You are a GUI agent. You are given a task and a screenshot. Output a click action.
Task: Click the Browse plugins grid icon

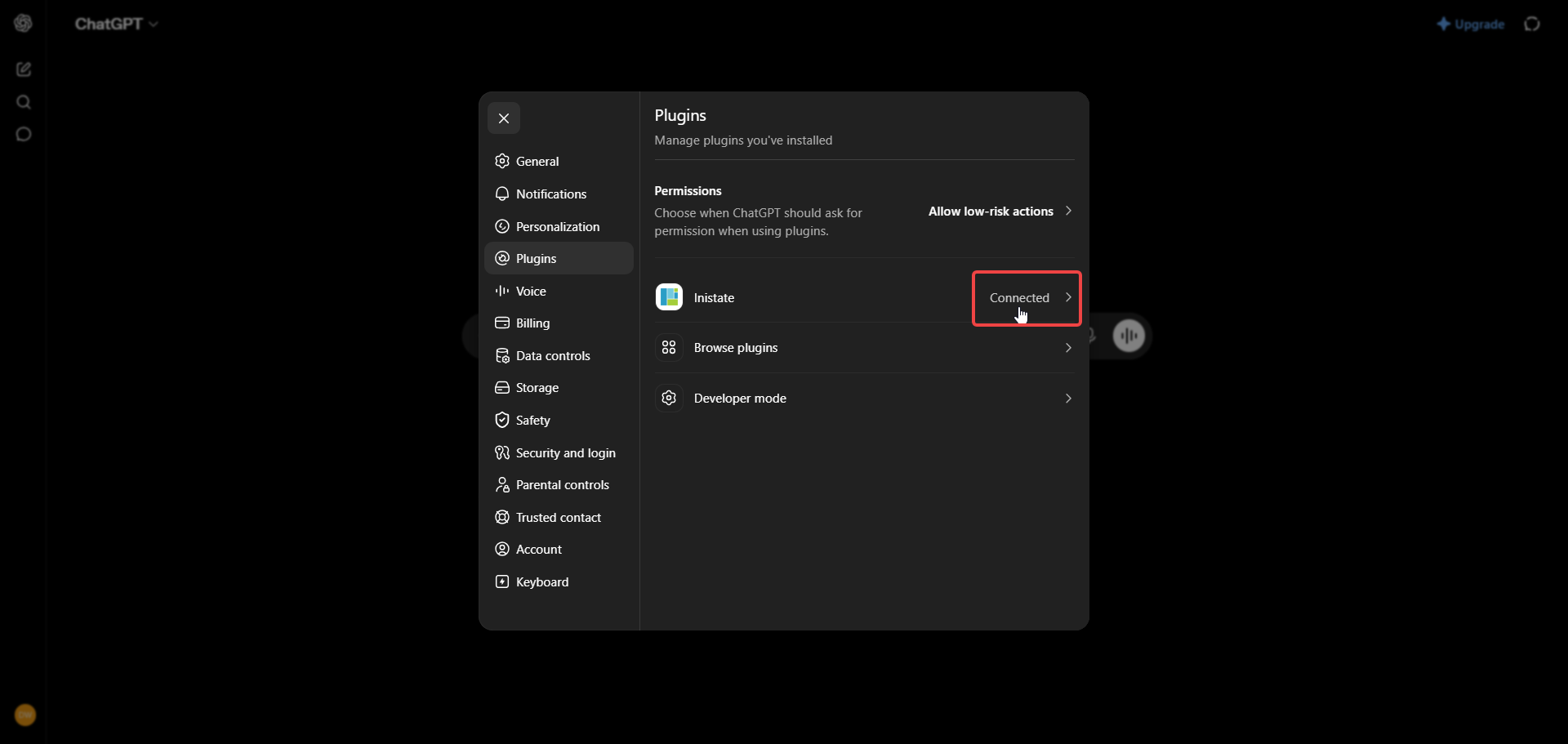(669, 348)
